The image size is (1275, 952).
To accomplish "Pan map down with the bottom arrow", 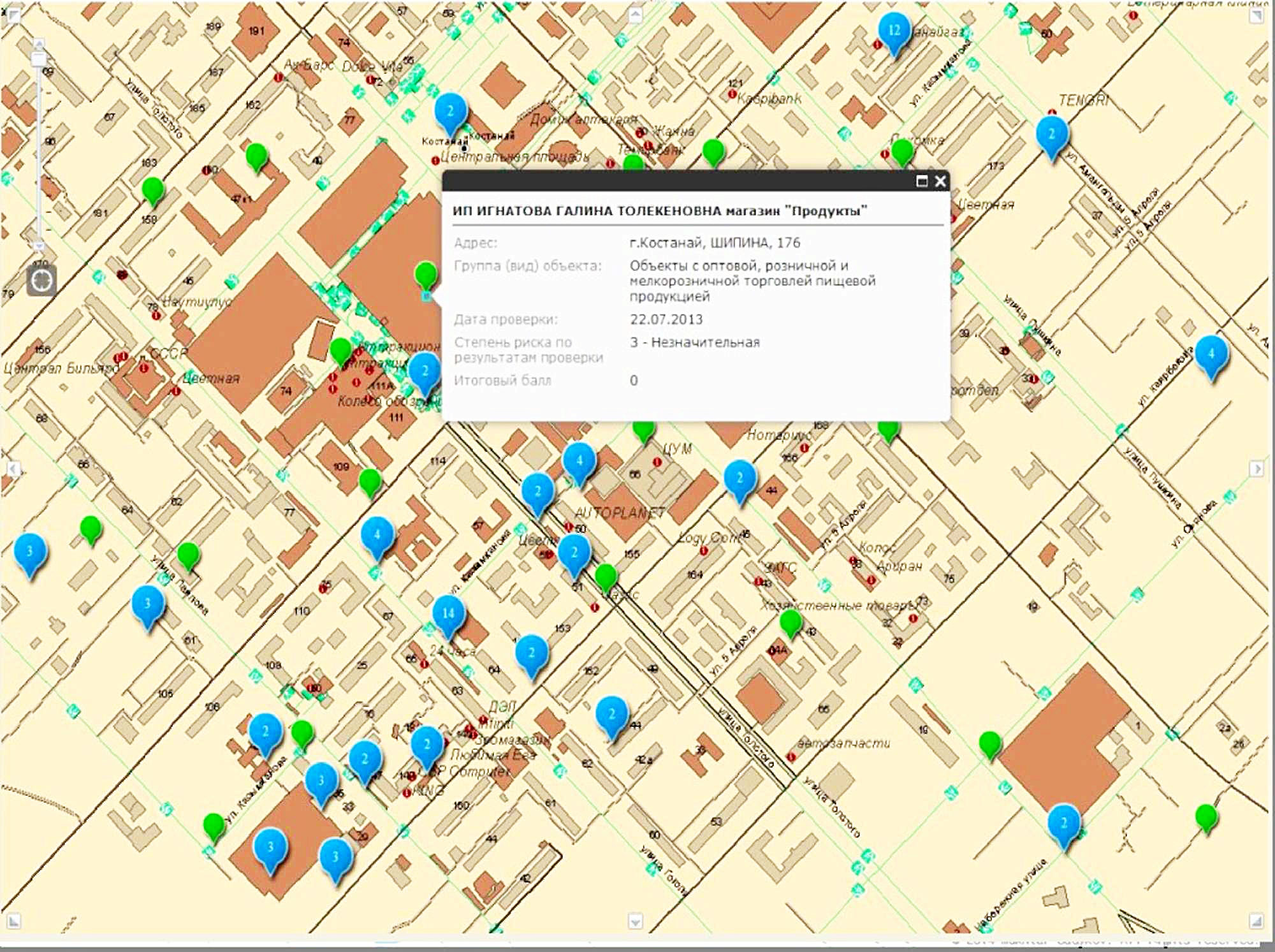I will (x=635, y=921).
